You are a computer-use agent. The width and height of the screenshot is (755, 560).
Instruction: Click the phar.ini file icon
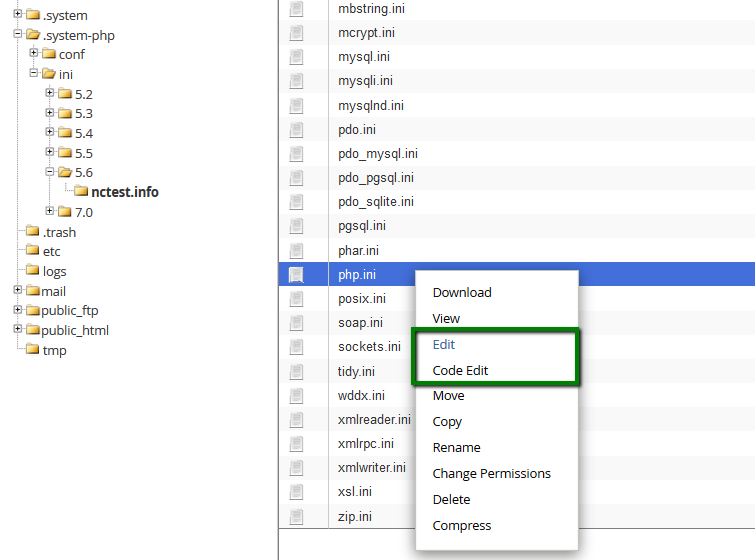[296, 250]
